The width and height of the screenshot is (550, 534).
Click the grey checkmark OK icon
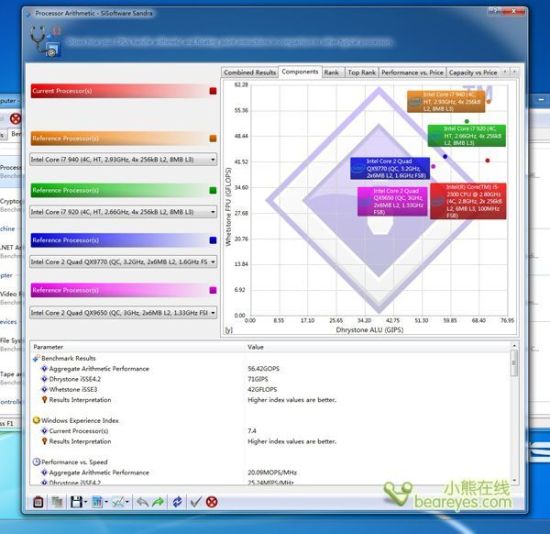pos(195,502)
